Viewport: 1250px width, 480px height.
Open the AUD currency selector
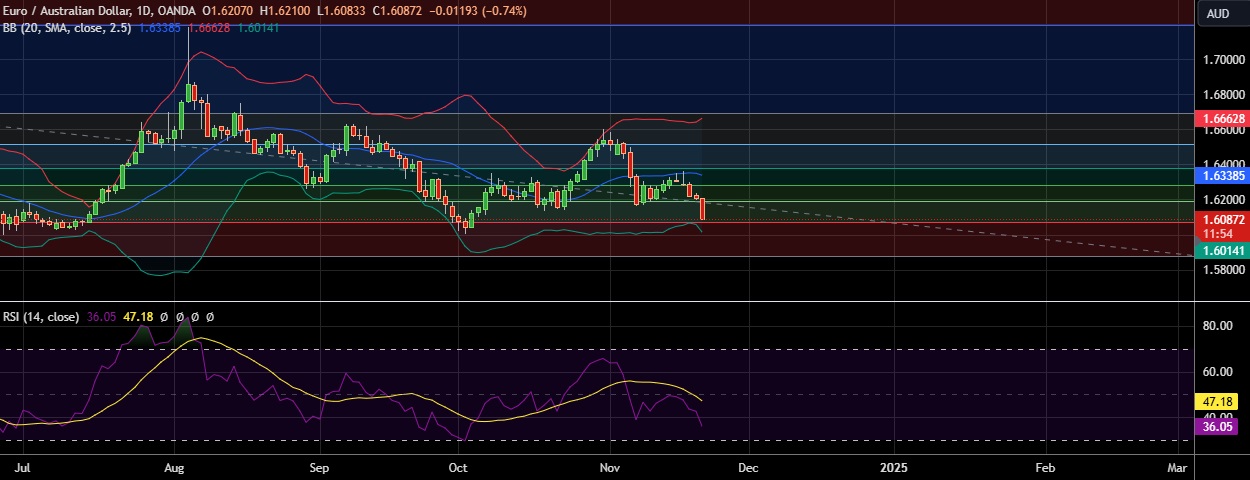coord(1218,13)
